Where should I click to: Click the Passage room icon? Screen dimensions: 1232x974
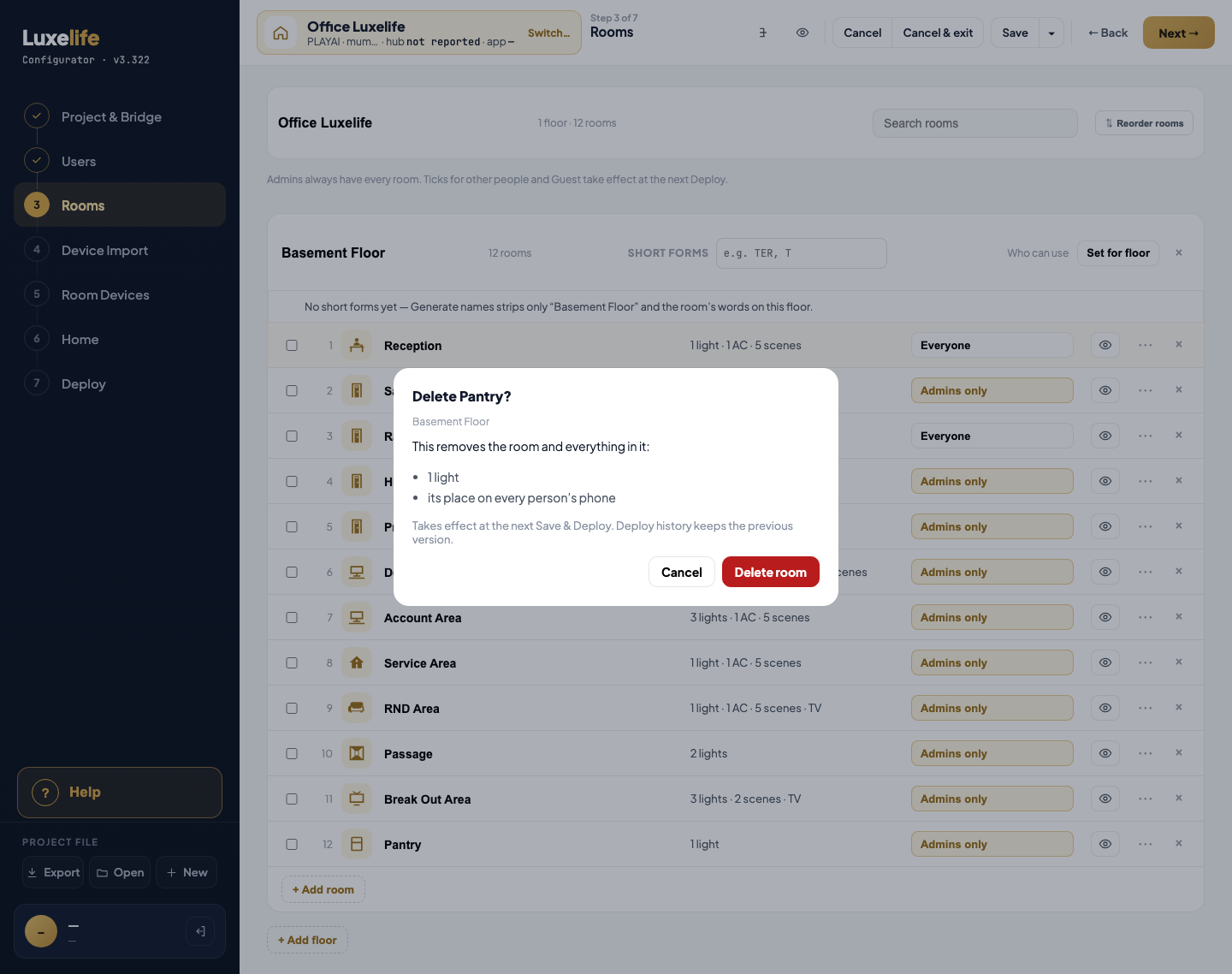click(x=357, y=753)
